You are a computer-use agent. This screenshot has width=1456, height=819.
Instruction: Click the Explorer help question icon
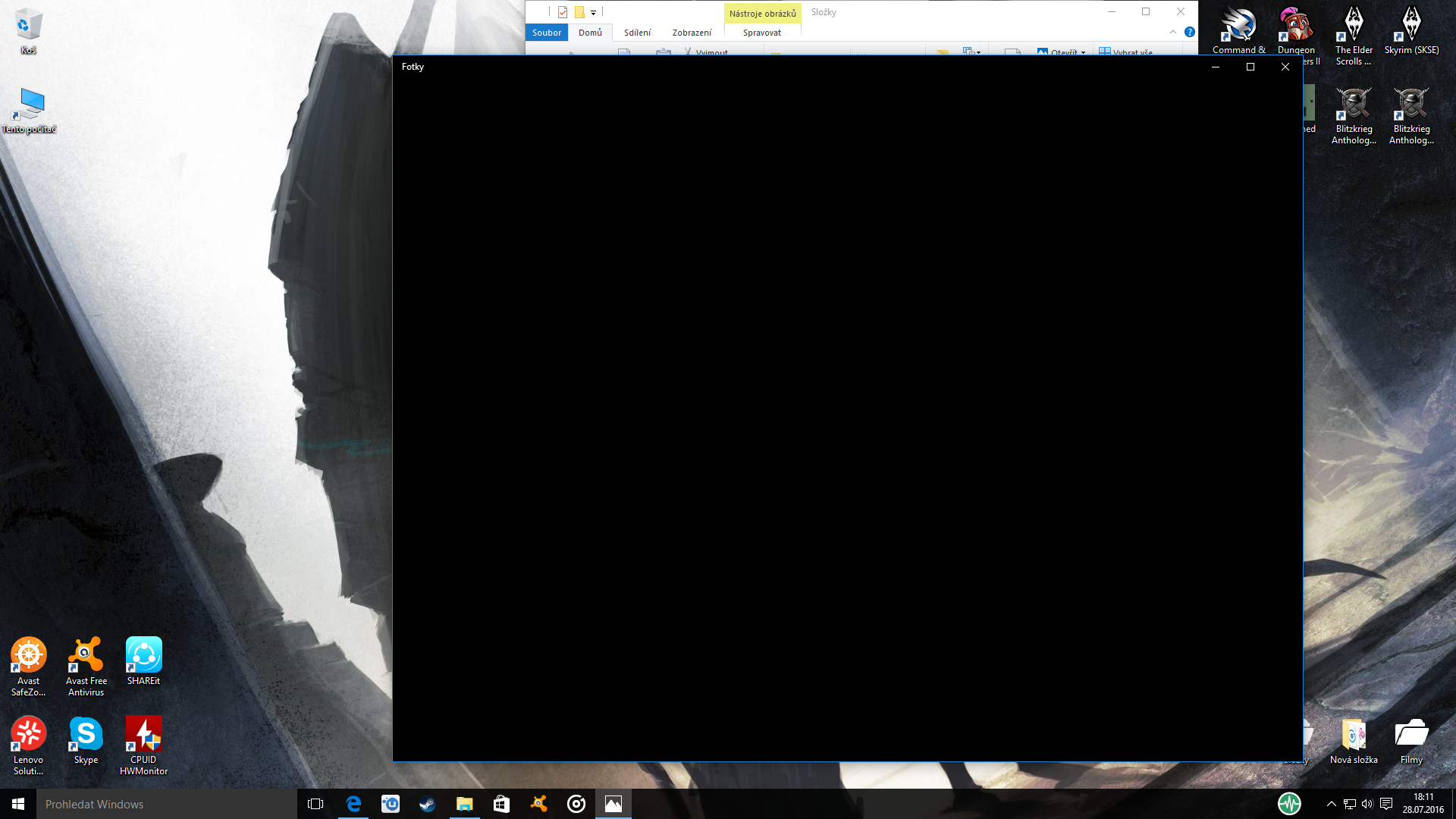click(1190, 32)
